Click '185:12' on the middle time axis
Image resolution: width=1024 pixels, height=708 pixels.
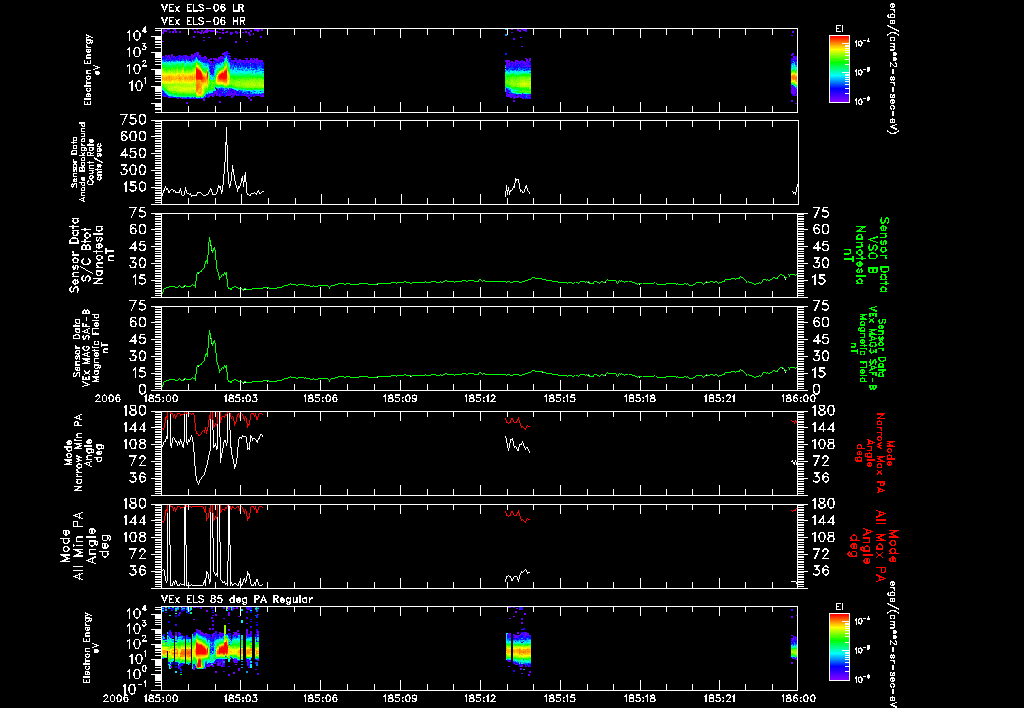pos(480,398)
